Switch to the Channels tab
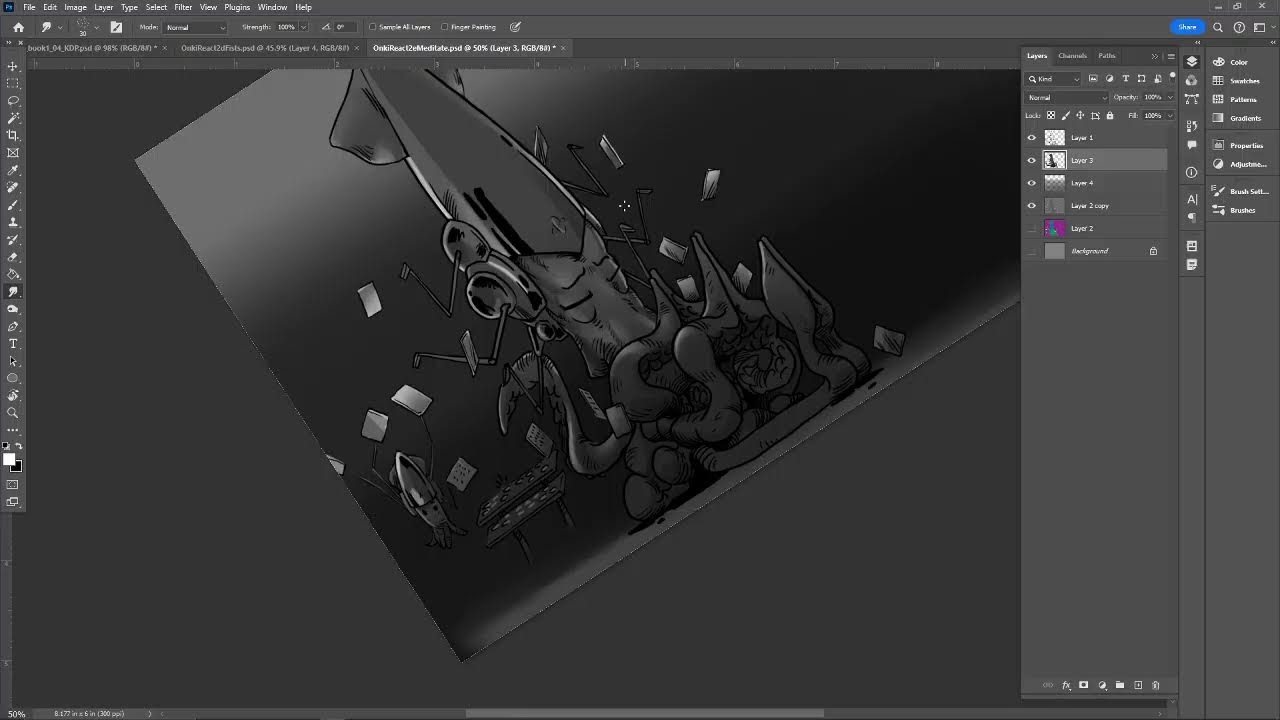This screenshot has height=720, width=1280. [1072, 56]
